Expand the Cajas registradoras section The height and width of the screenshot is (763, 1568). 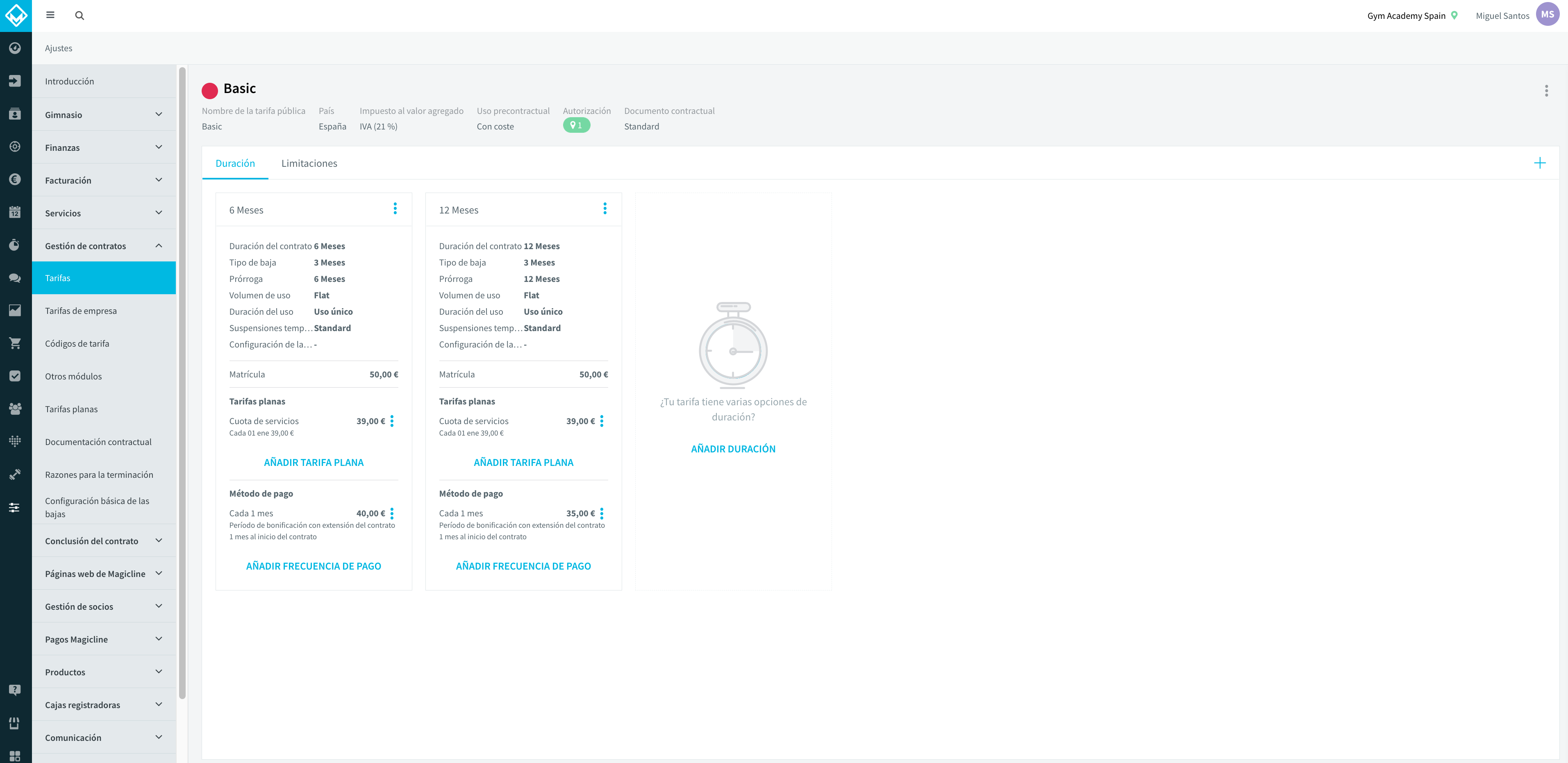pos(103,705)
